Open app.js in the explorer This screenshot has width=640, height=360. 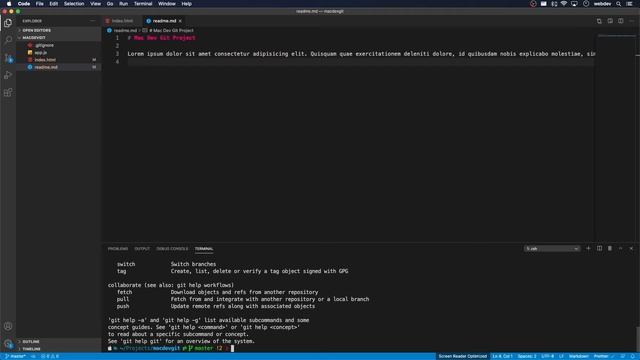click(x=59, y=52)
